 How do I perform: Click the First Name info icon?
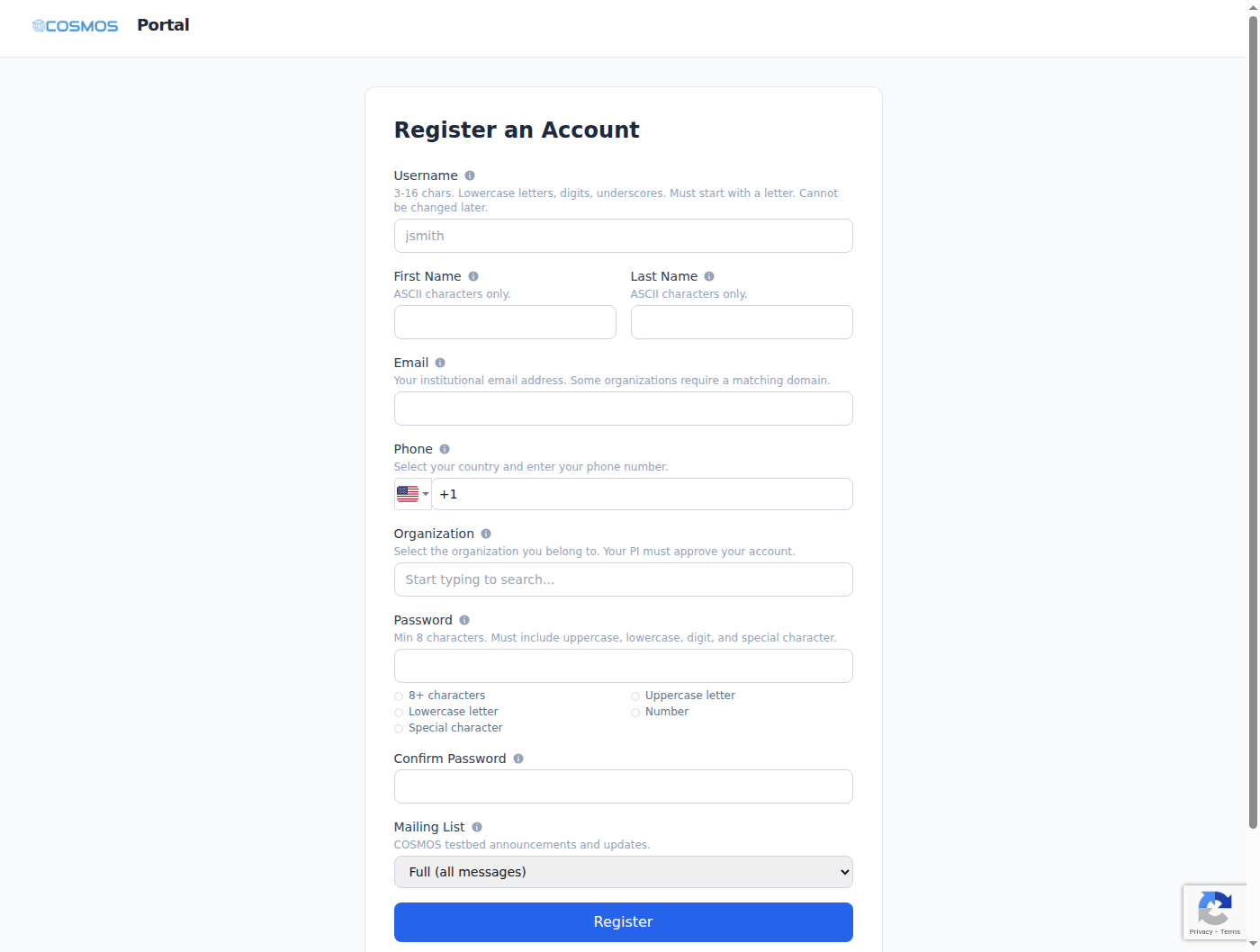(473, 276)
